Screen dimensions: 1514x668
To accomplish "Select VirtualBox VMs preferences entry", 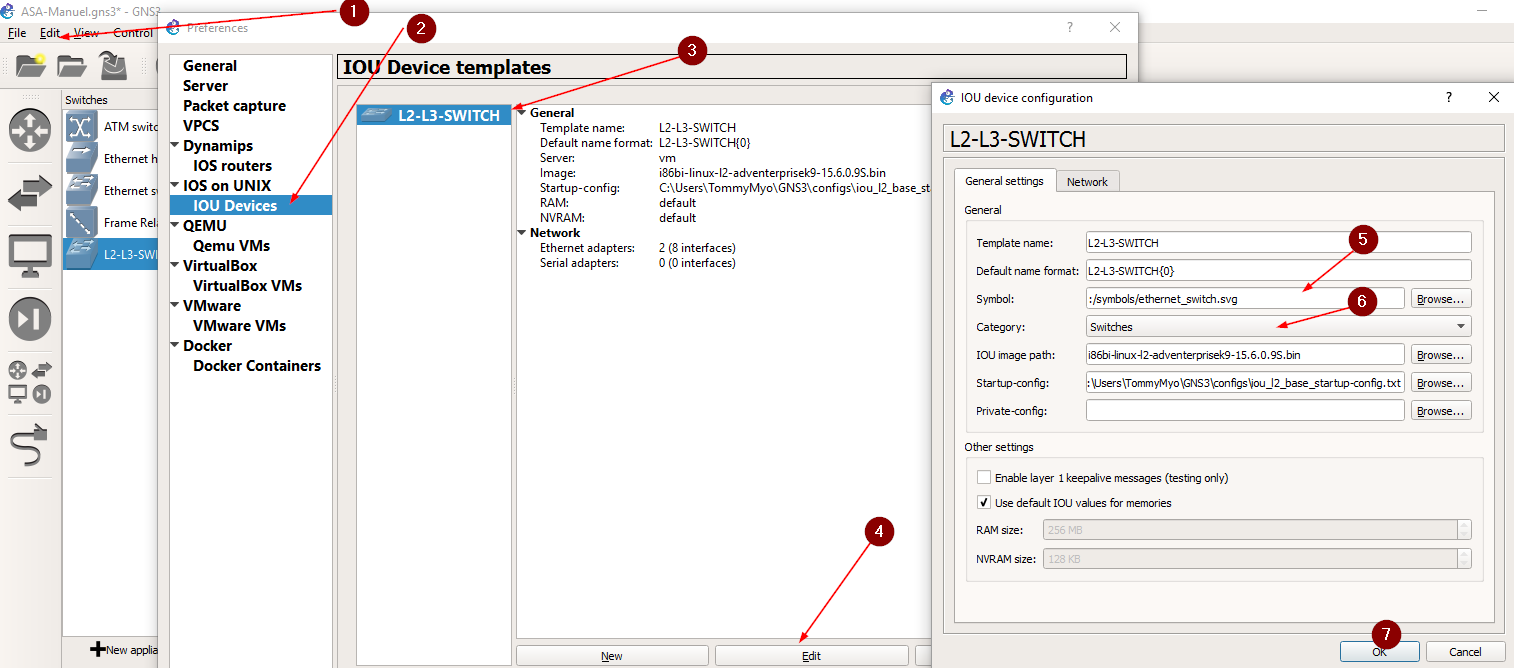I will 247,286.
